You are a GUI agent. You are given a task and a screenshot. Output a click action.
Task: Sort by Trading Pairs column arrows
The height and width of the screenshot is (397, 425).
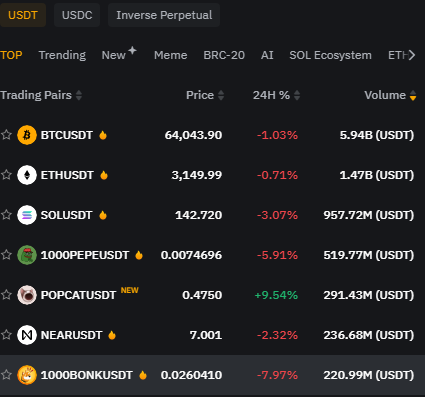click(x=79, y=95)
